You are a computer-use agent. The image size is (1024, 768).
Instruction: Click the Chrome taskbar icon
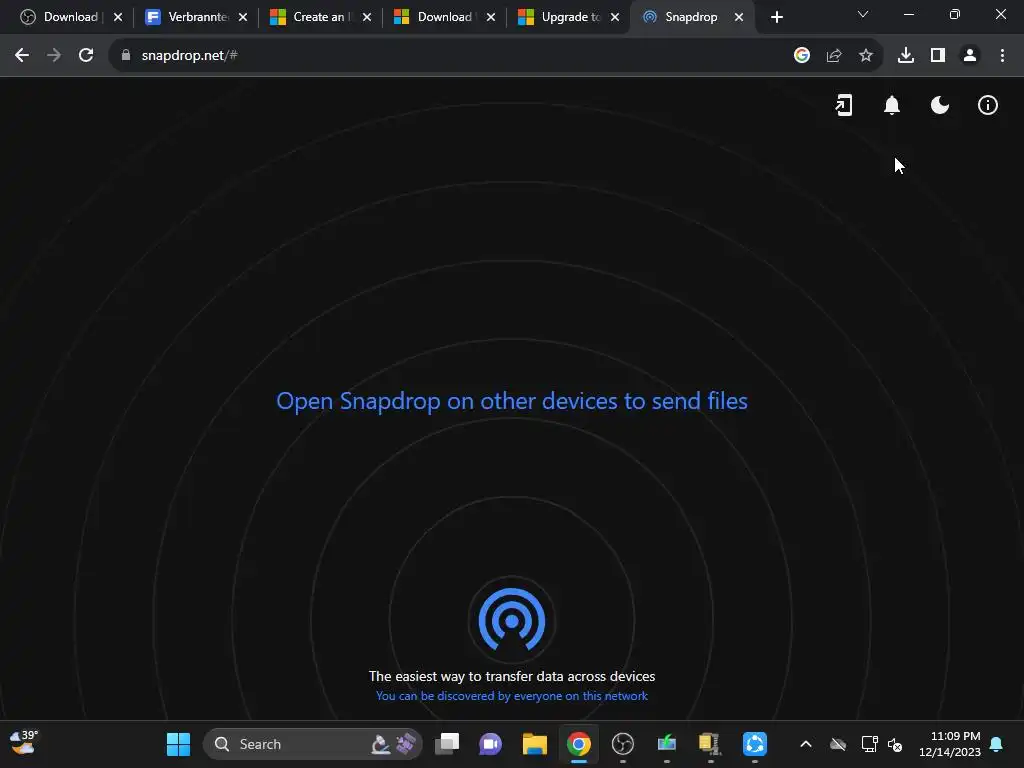pos(579,744)
